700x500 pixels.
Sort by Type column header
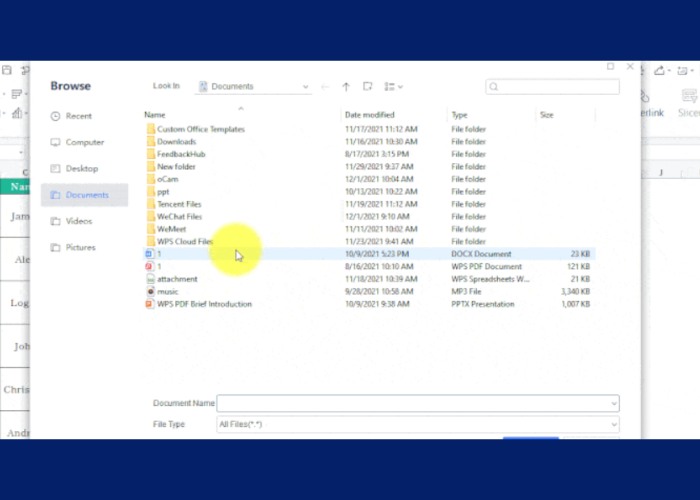click(x=459, y=115)
